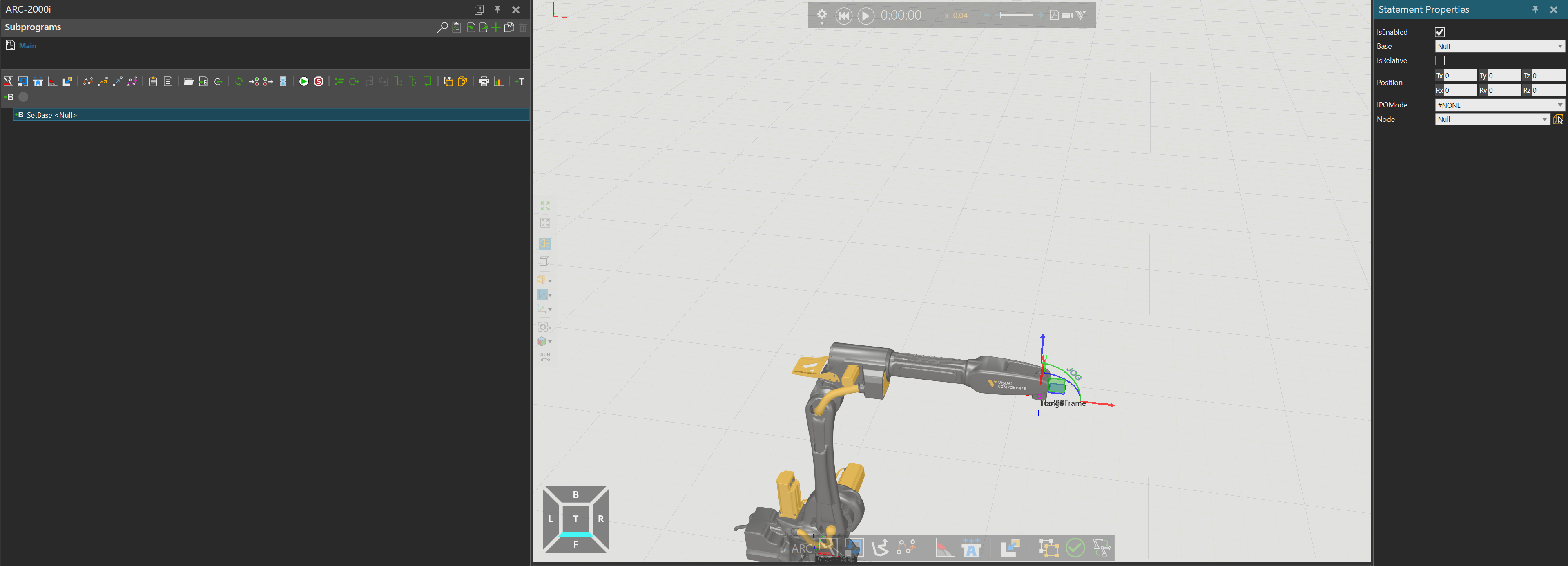
Task: Click the gray circle toggle beside arrow-B
Action: click(23, 97)
